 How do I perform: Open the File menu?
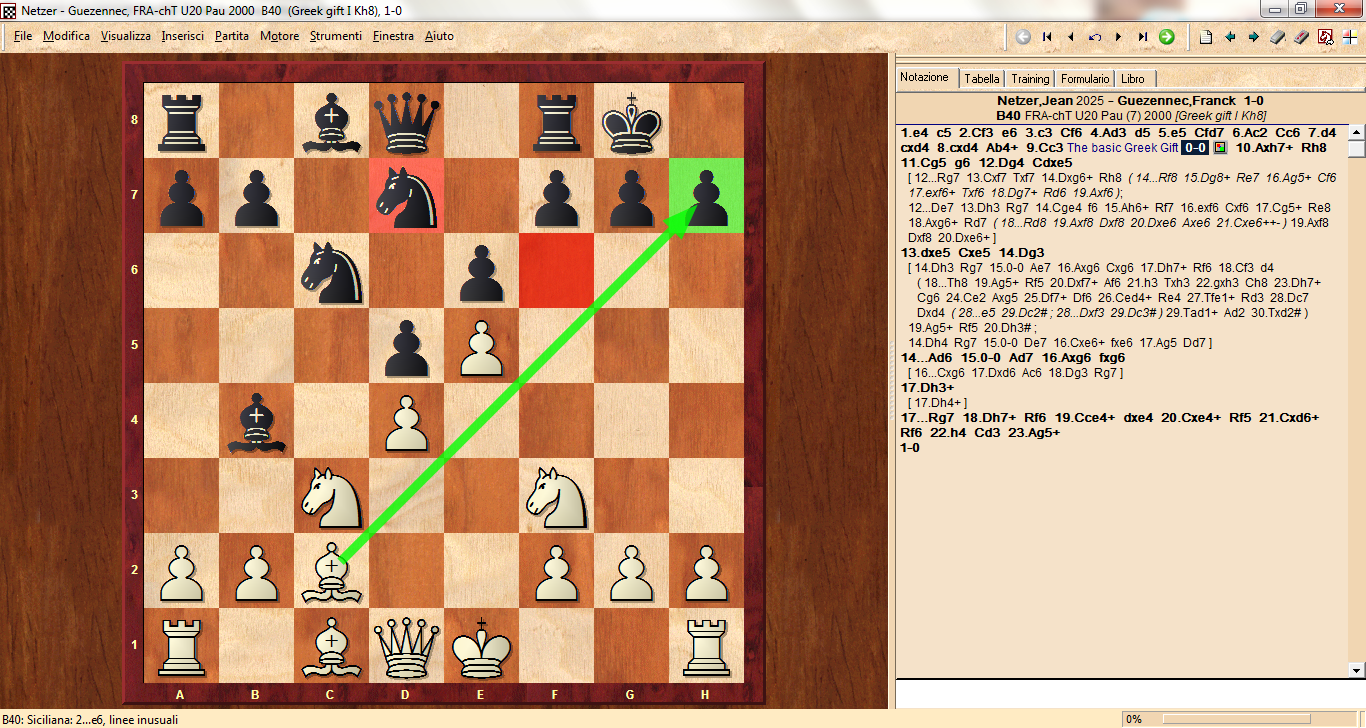tap(23, 36)
